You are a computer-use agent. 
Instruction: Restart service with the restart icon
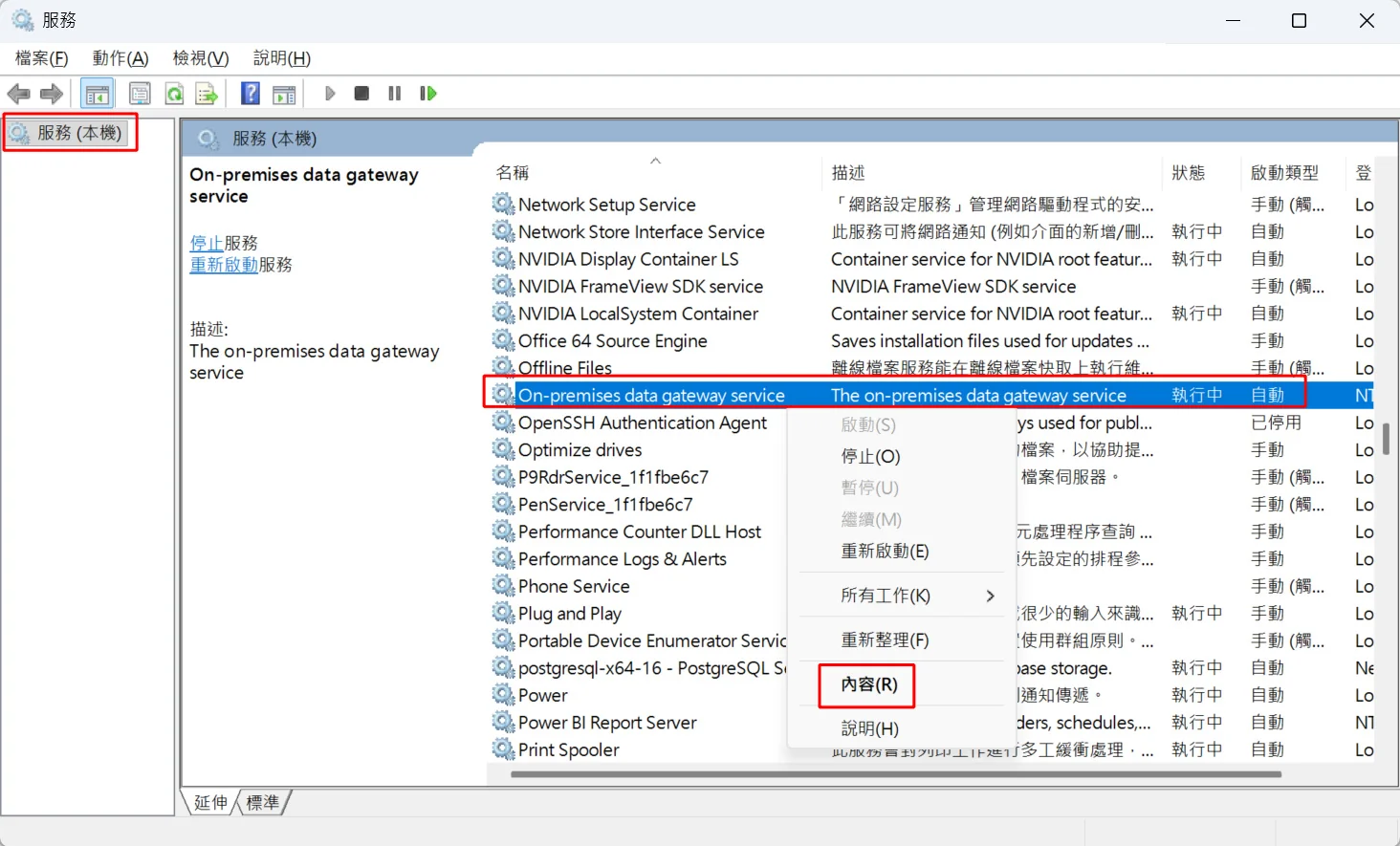pos(428,94)
